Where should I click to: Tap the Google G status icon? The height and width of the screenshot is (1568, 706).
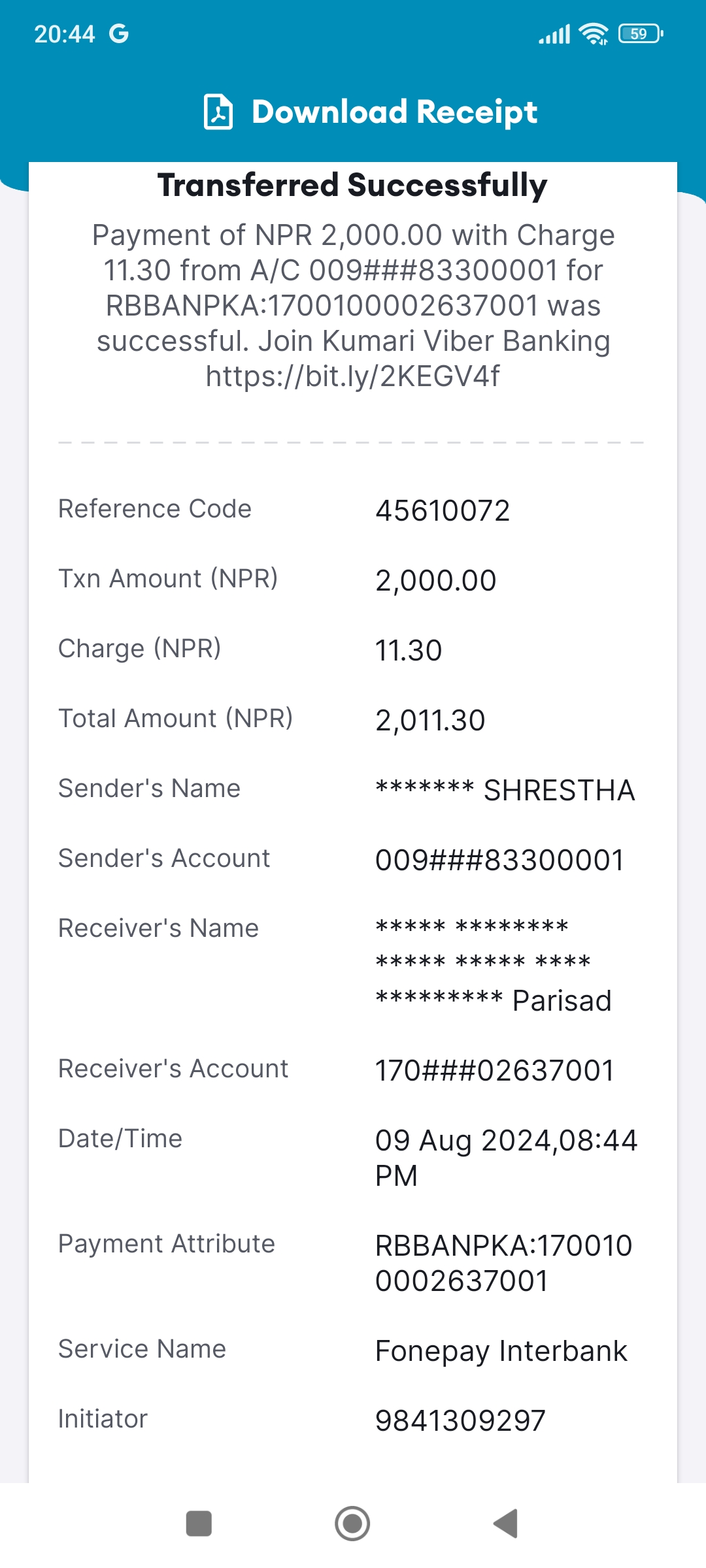118,34
